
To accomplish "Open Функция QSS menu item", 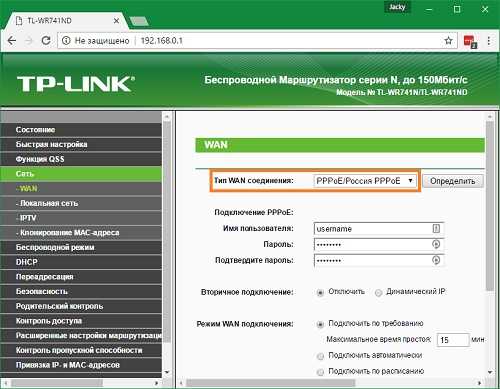I will point(81,159).
